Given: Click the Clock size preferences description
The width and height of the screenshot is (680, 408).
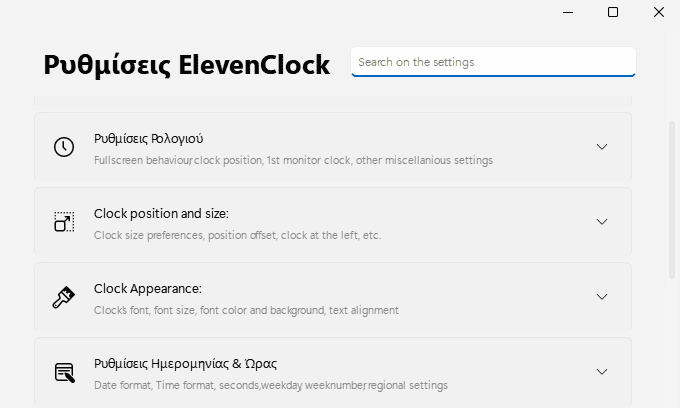Looking at the screenshot, I should click(x=237, y=235).
